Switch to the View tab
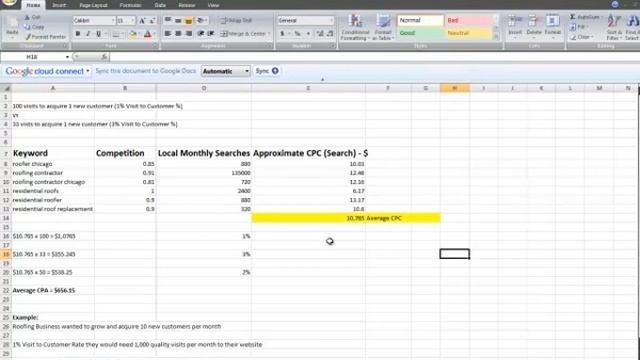Image resolution: width=640 pixels, height=360 pixels. pos(213,5)
